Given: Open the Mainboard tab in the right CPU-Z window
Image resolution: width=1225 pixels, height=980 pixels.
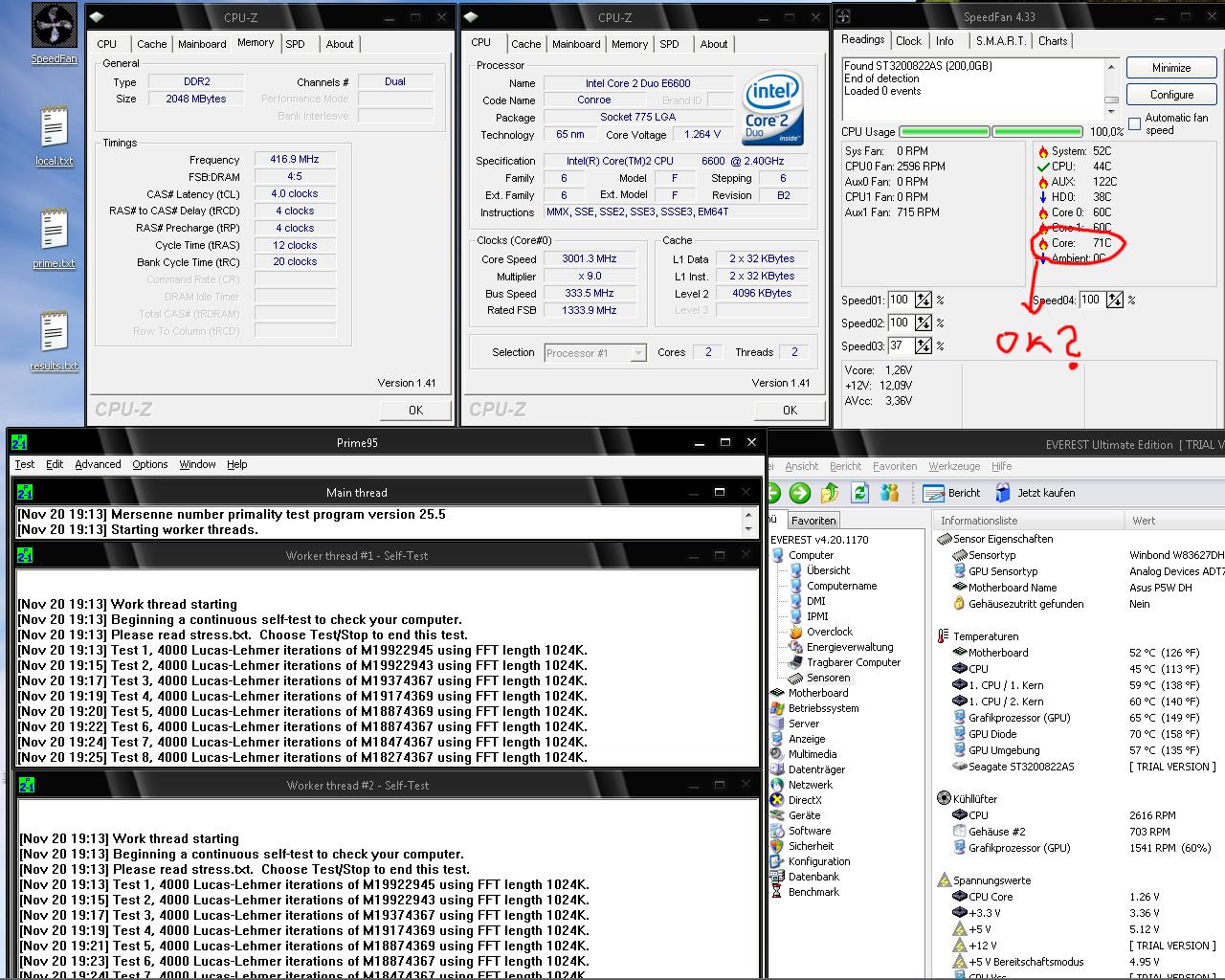Looking at the screenshot, I should point(576,44).
